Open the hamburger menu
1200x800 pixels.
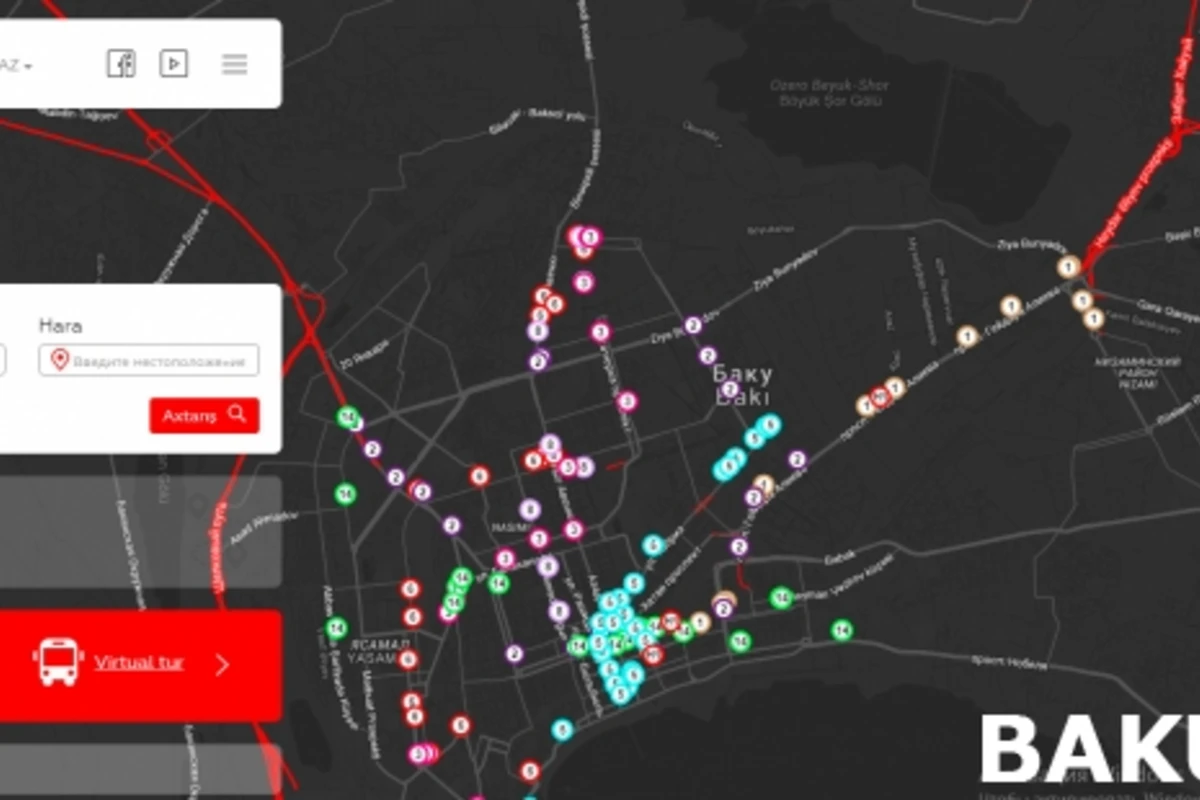(234, 65)
